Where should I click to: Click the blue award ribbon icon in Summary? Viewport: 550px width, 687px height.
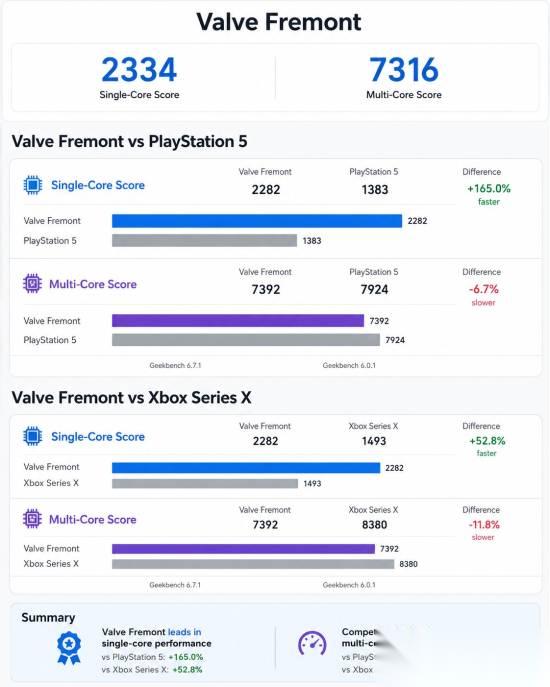click(x=69, y=649)
